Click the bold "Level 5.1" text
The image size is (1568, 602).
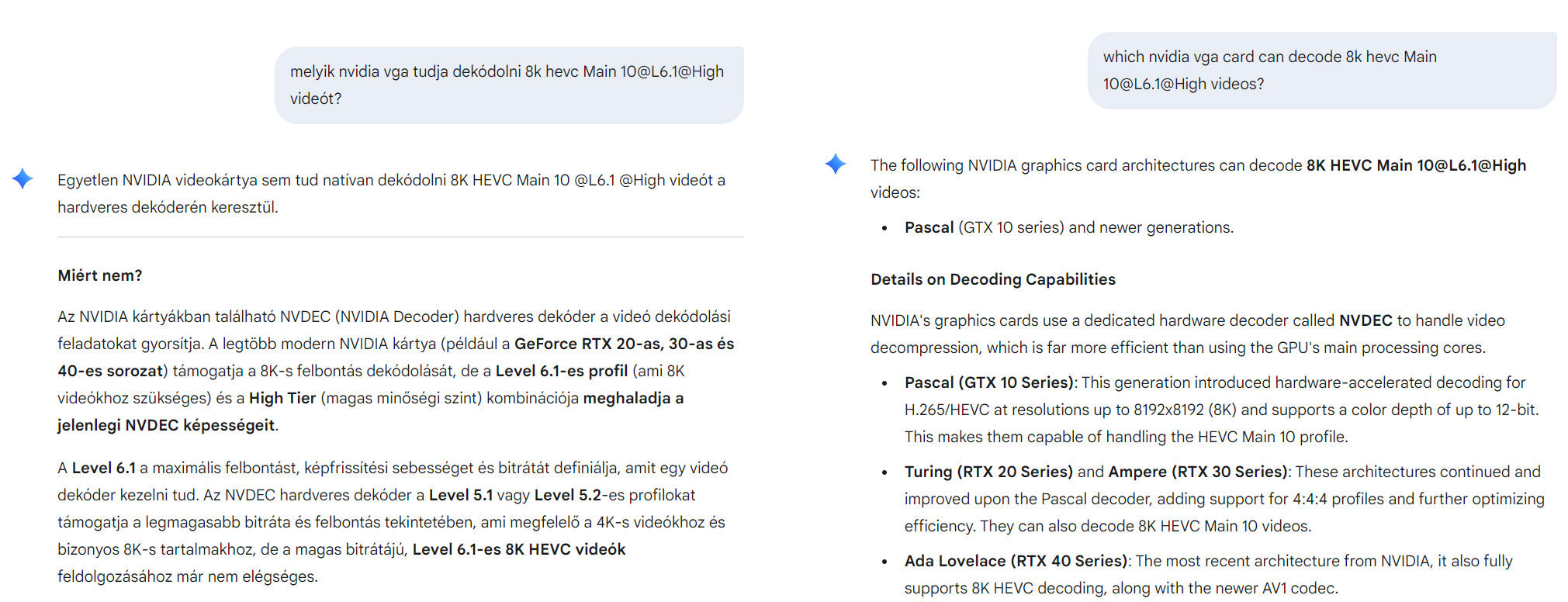click(460, 495)
